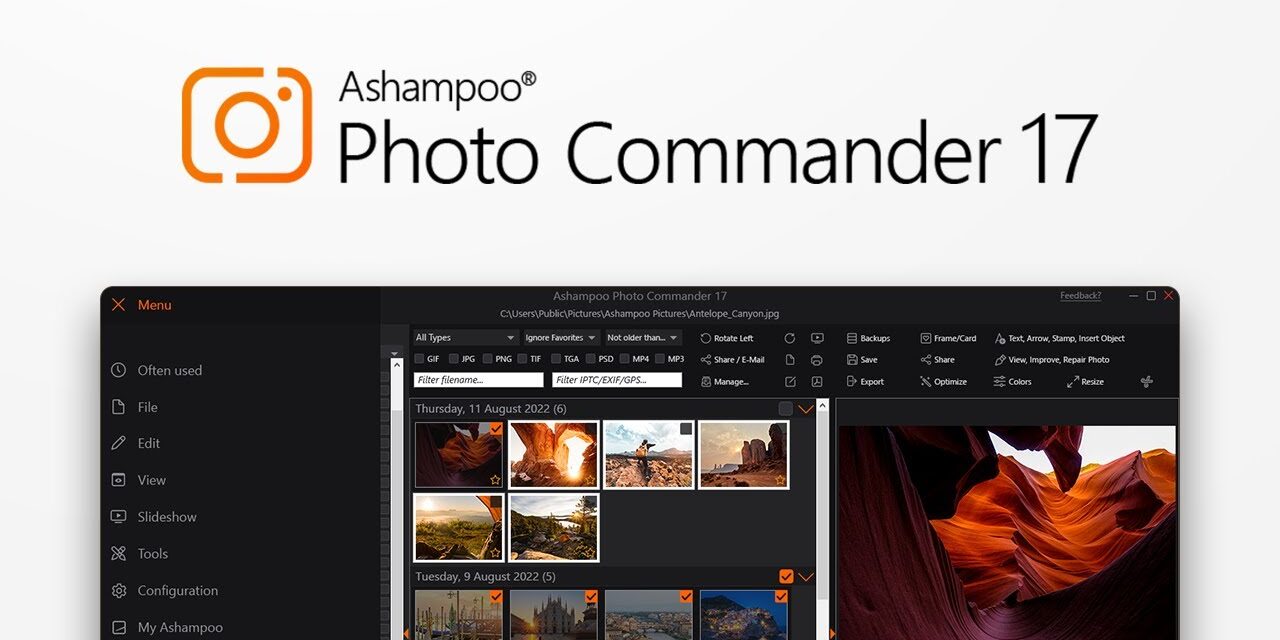Open the Colors adjustment tool
1280x640 pixels.
pos(1000,381)
